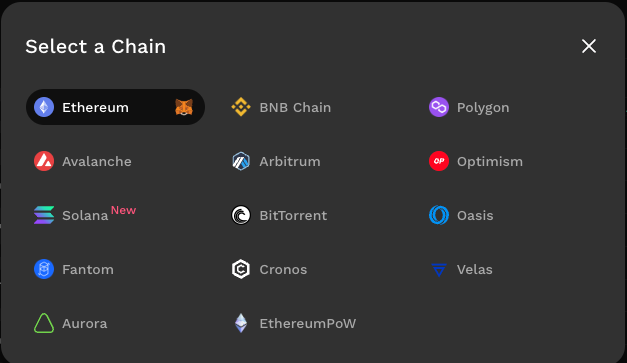Click the Solana New badge
Screen dimensions: 627x363
tap(124, 210)
